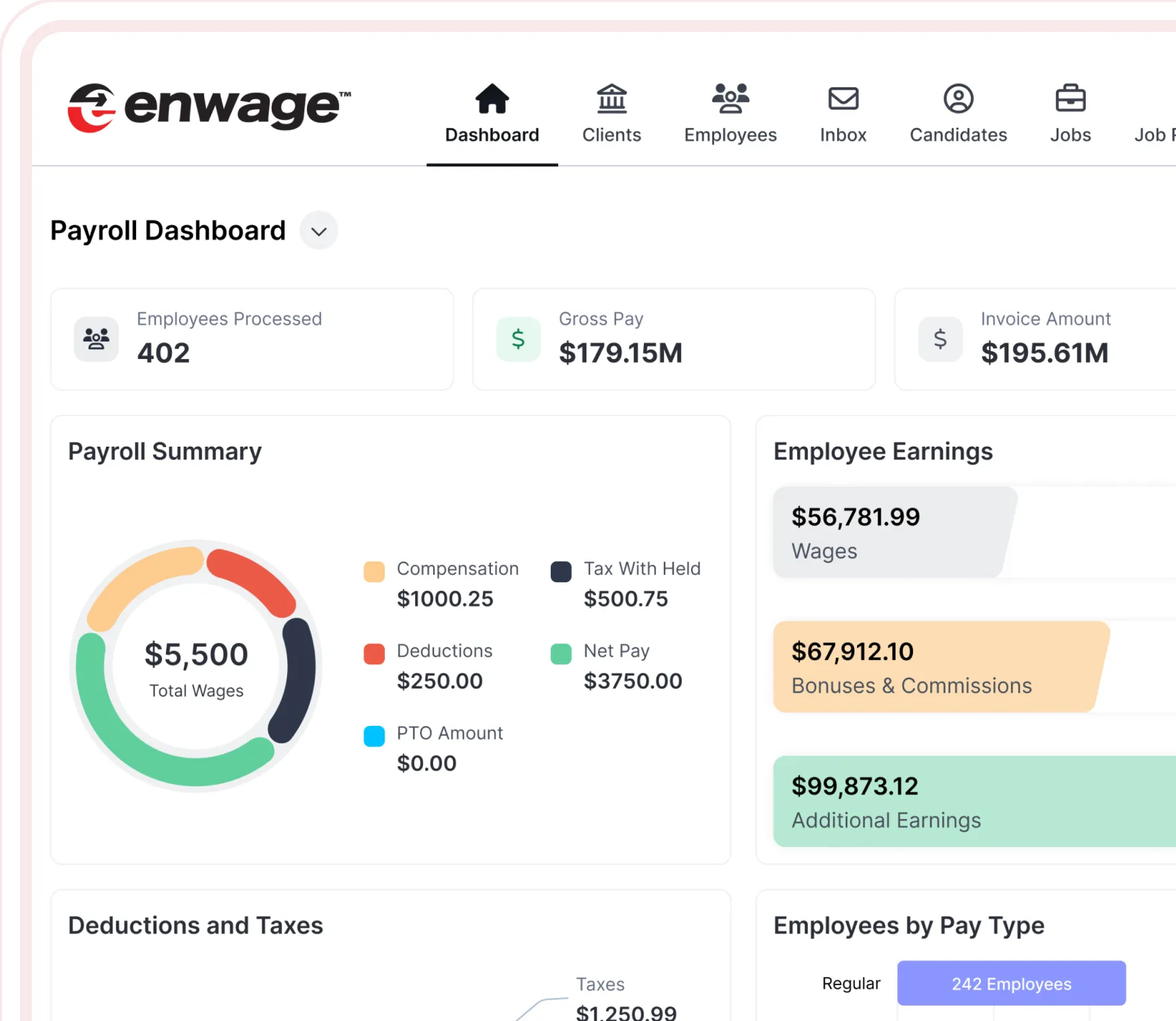Screen dimensions: 1176x1021
Task: Open Clients via the bank building icon
Action: (x=611, y=99)
